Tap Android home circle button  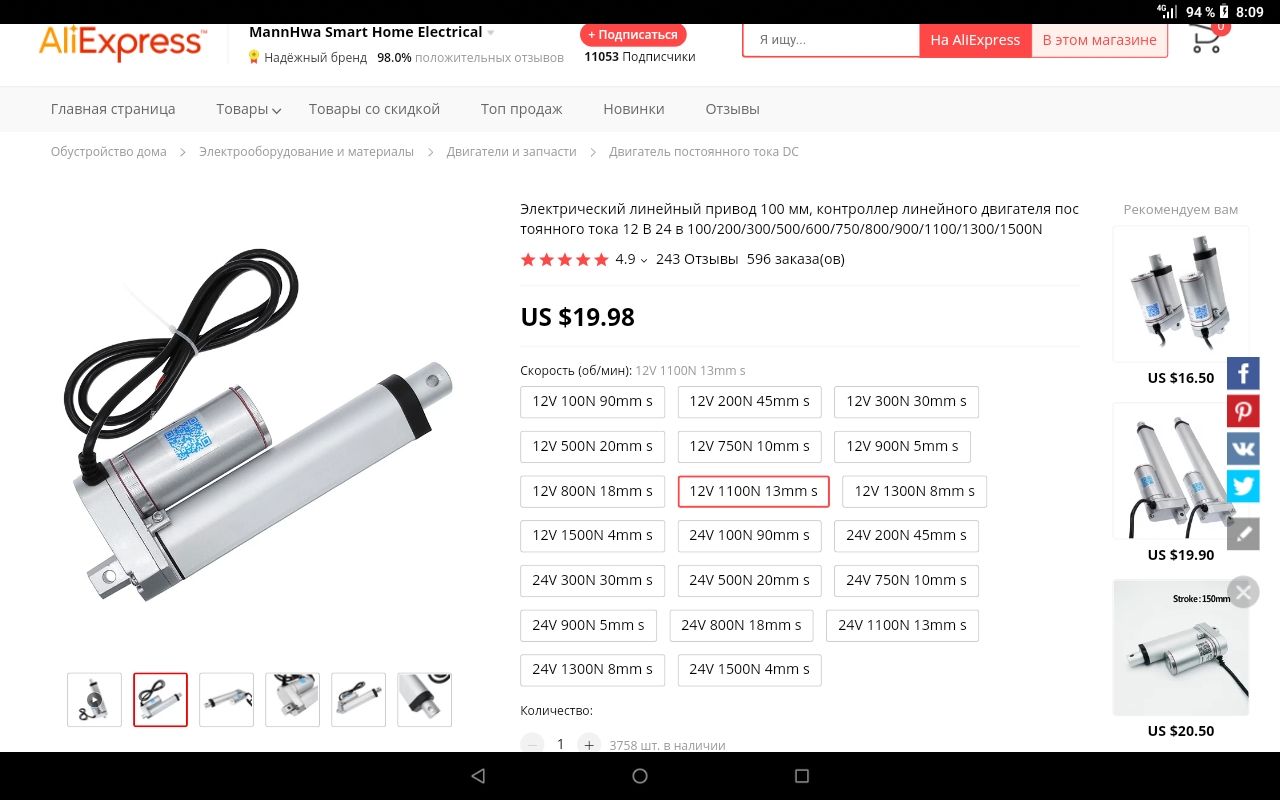[x=640, y=776]
